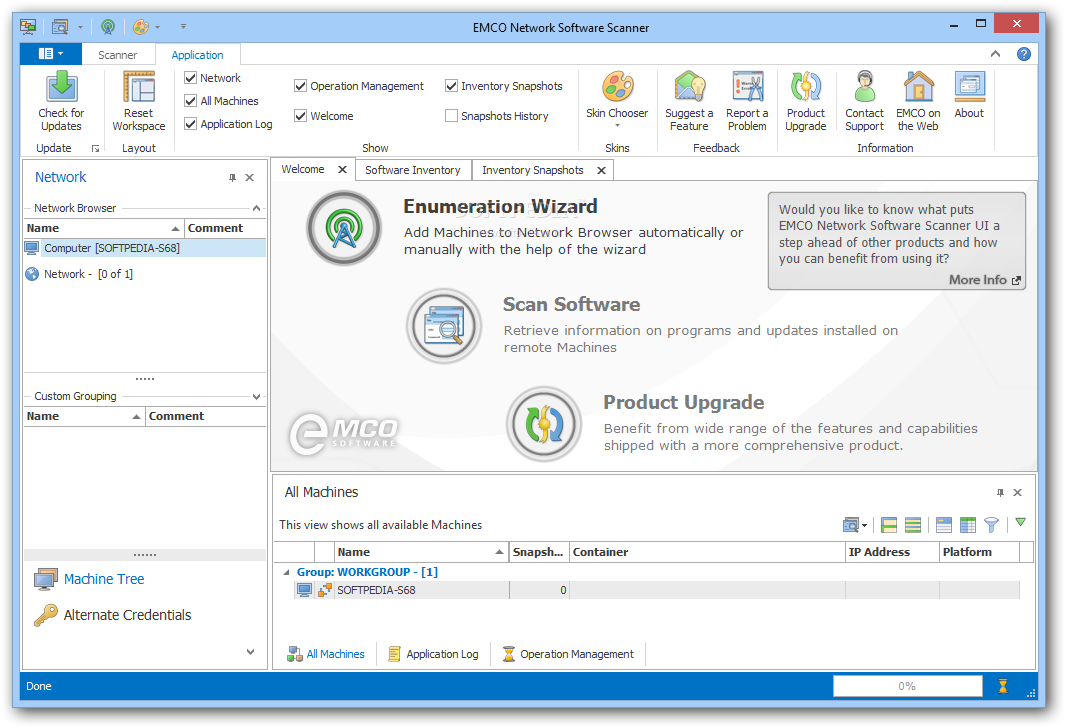Viewport: 1066px width, 728px height.
Task: Close the Network panel
Action: click(250, 177)
